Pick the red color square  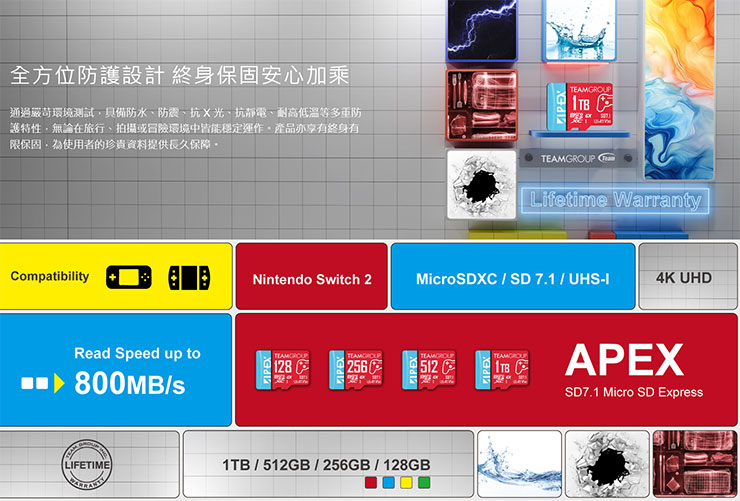(x=371, y=483)
